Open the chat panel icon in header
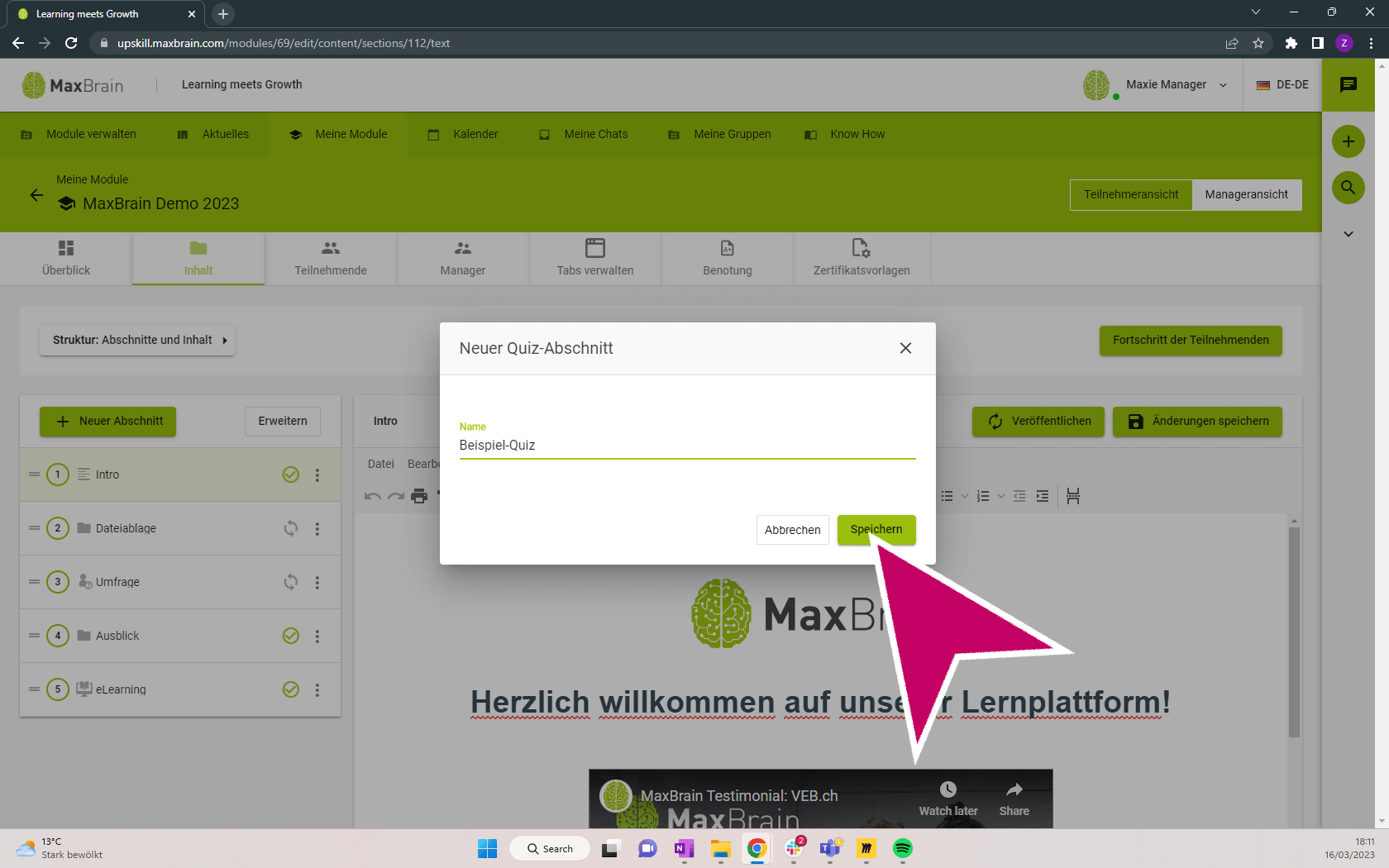Screen dimensions: 1389x868 pos(1348,84)
